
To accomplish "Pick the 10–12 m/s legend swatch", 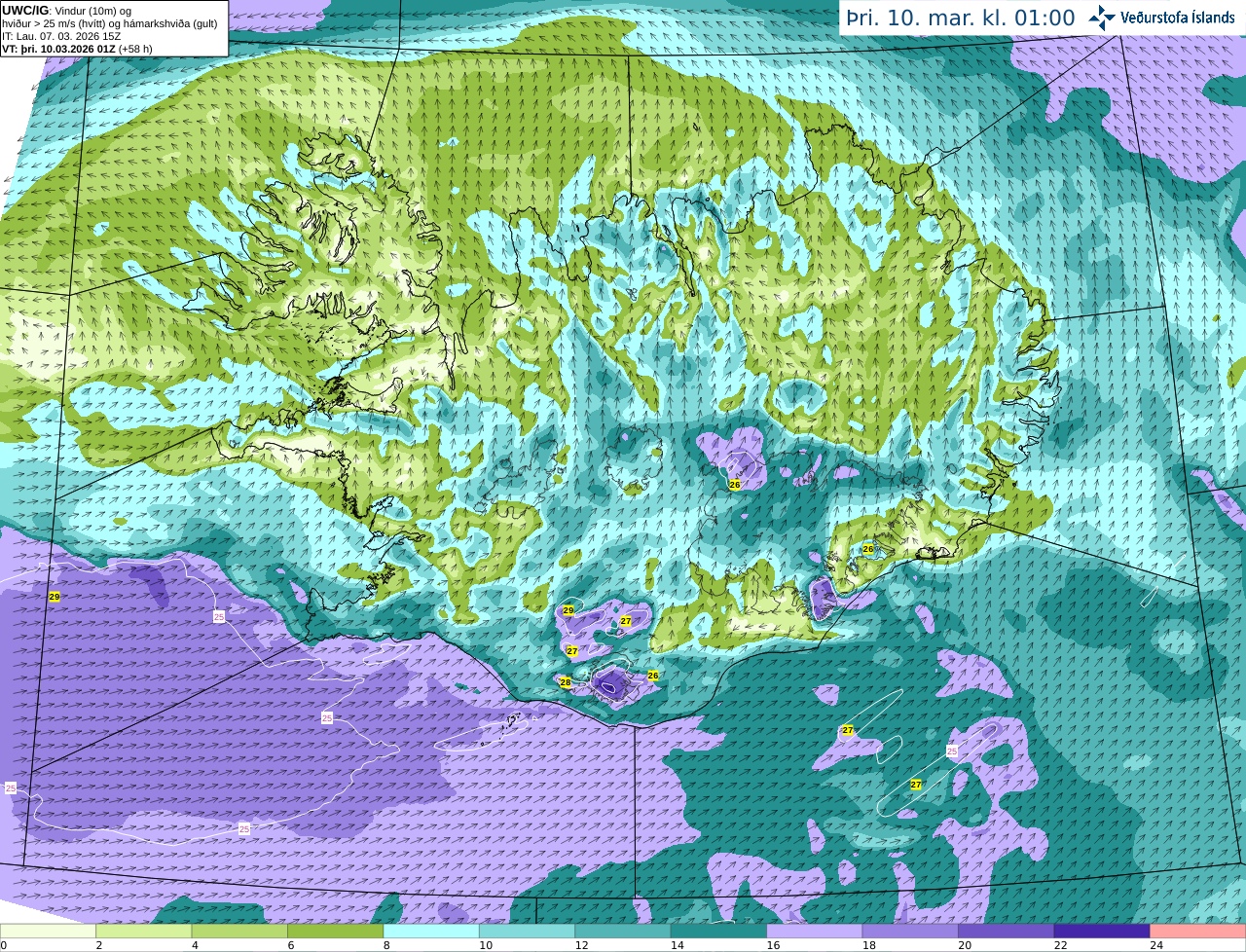I will click(x=527, y=932).
